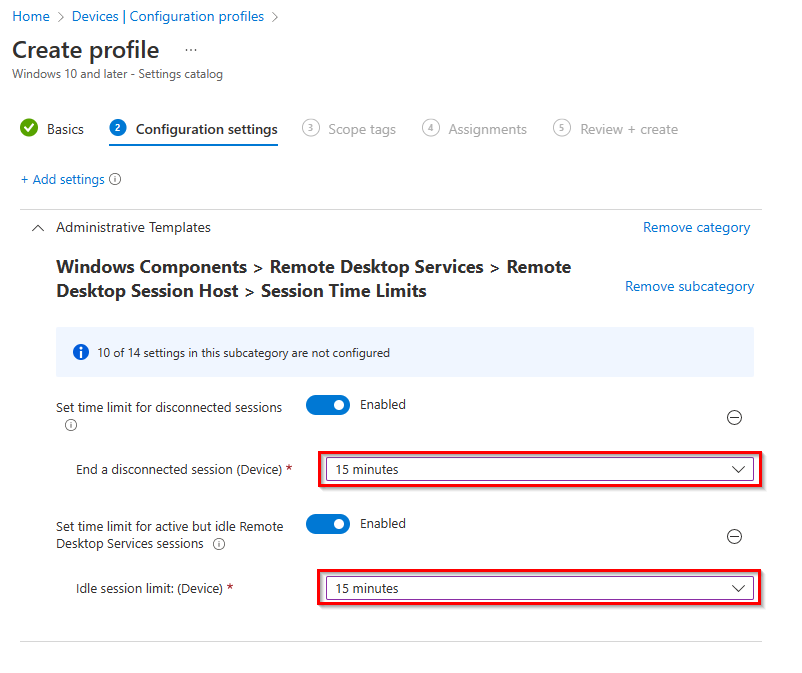Click the green Basics checkmark icon
This screenshot has width=802, height=673.
29,129
